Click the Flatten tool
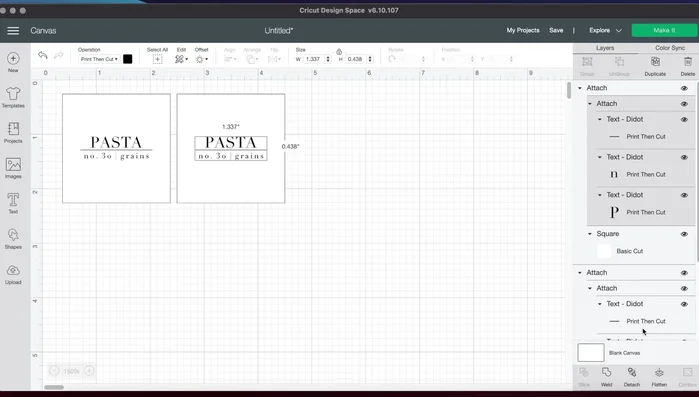The image size is (699, 397). (x=659, y=377)
